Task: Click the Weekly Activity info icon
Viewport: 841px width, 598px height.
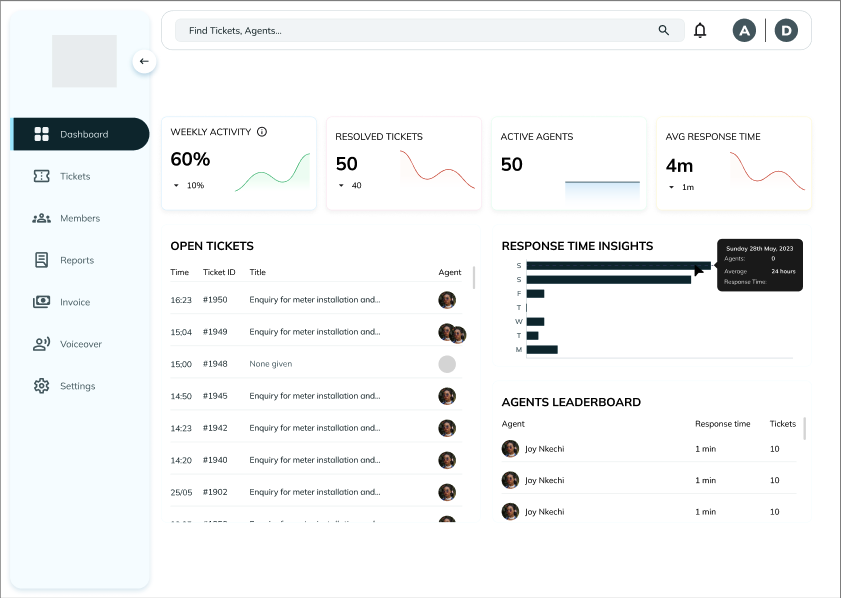Action: (262, 132)
